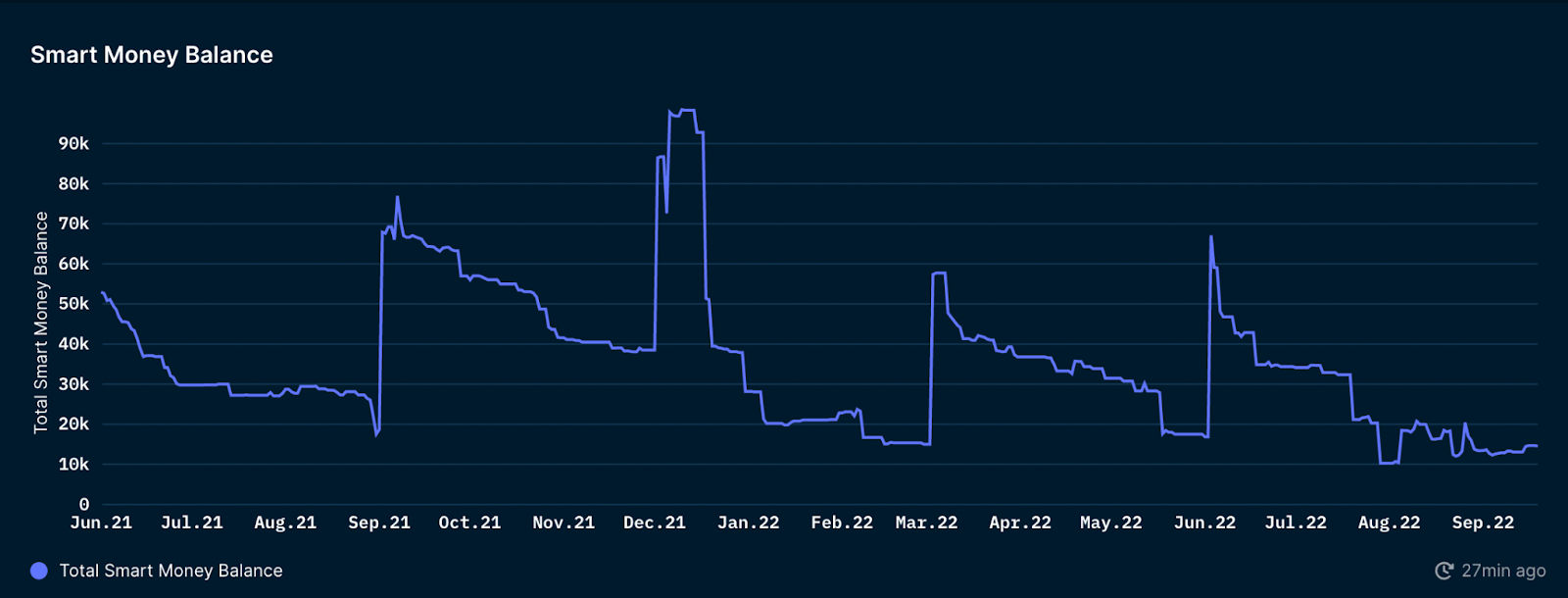The width and height of the screenshot is (1568, 598).
Task: Click the Aug.21 x-axis label
Action: (285, 523)
